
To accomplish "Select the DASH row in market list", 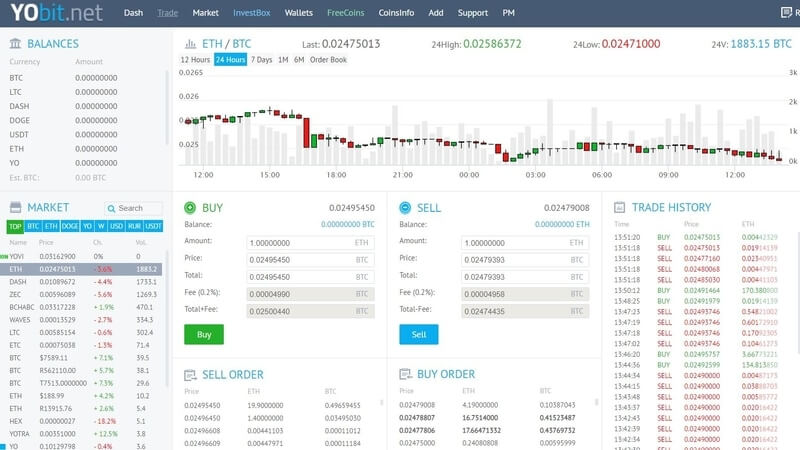I will tap(81, 282).
